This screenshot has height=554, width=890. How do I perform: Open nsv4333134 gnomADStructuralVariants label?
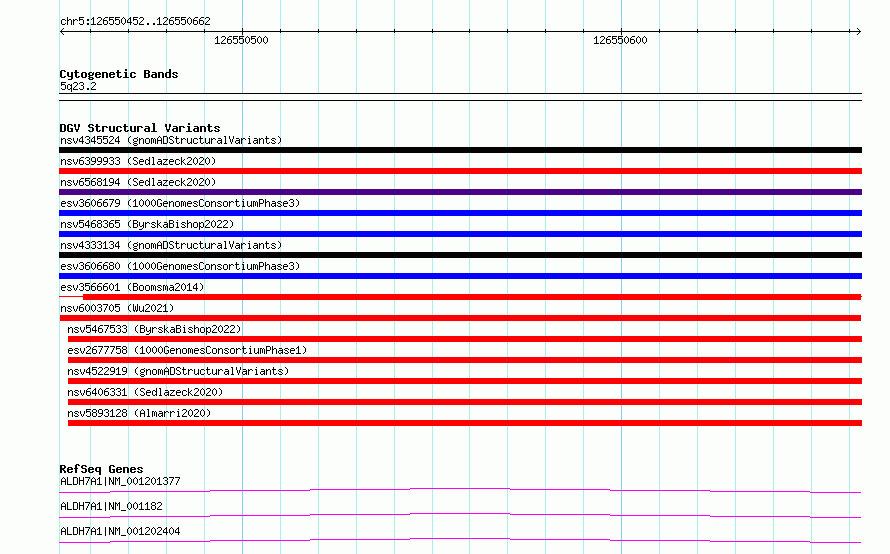coord(171,245)
